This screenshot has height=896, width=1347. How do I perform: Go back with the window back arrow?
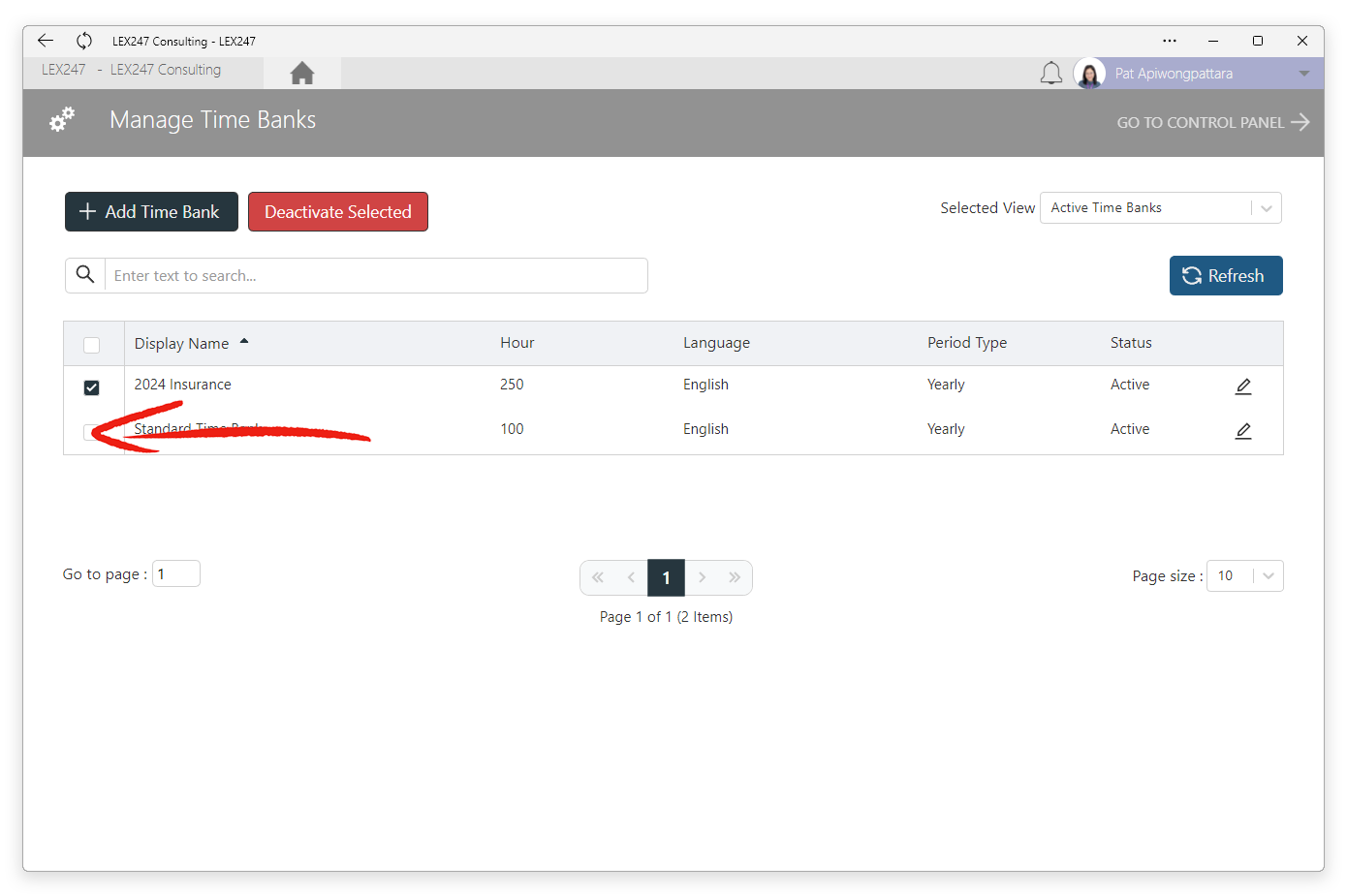coord(46,41)
